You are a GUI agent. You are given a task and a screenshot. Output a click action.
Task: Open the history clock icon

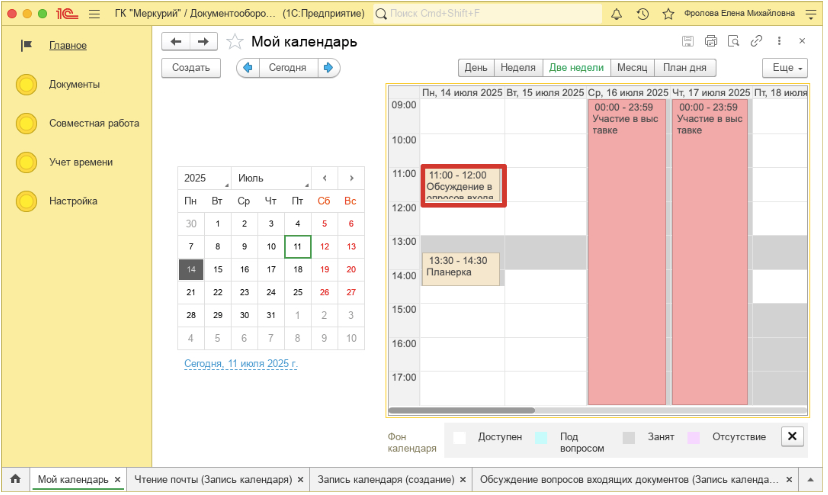(x=641, y=14)
